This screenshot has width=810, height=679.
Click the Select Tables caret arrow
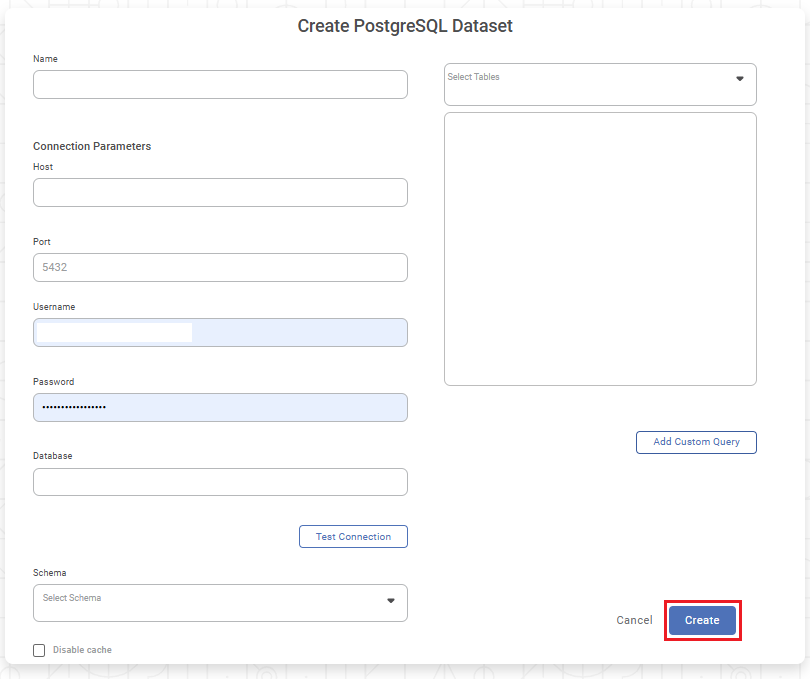740,78
